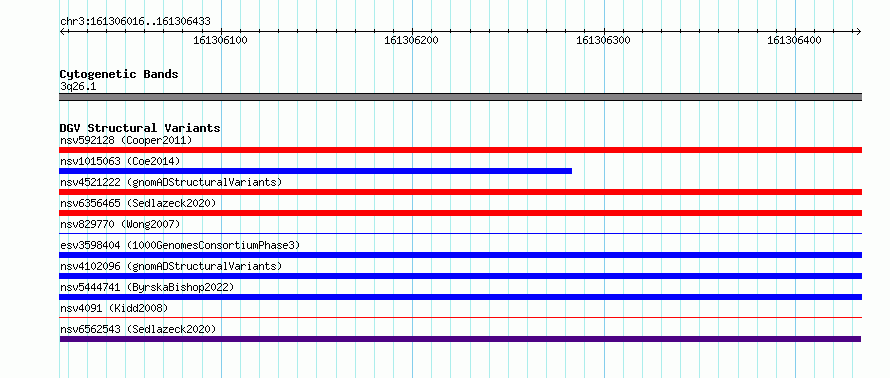Click the right arrowhead of the ruler
The height and width of the screenshot is (378, 890).
[x=858, y=31]
